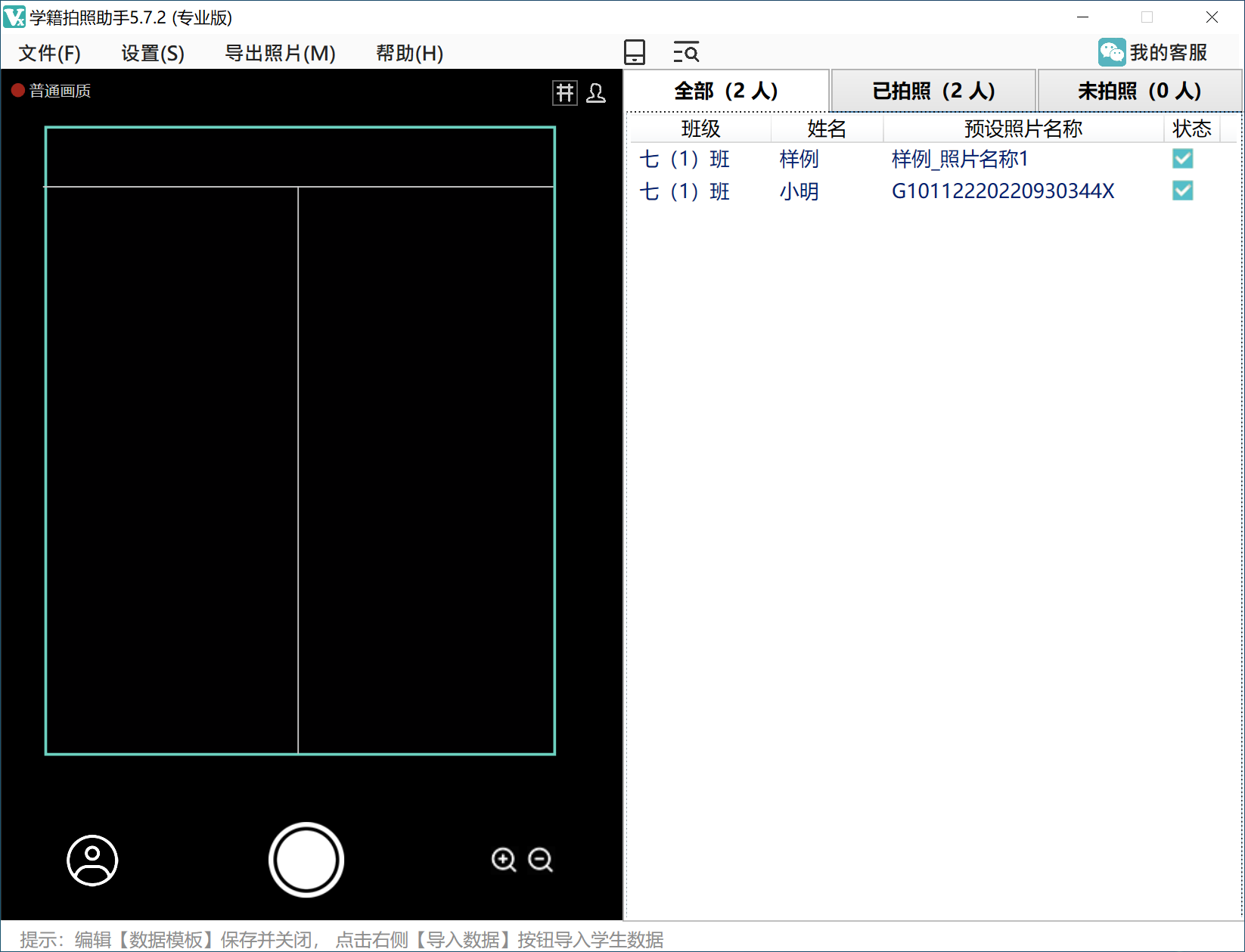Viewport: 1245px width, 952px height.
Task: Select photo name 样例_照片名称1
Action: [960, 159]
